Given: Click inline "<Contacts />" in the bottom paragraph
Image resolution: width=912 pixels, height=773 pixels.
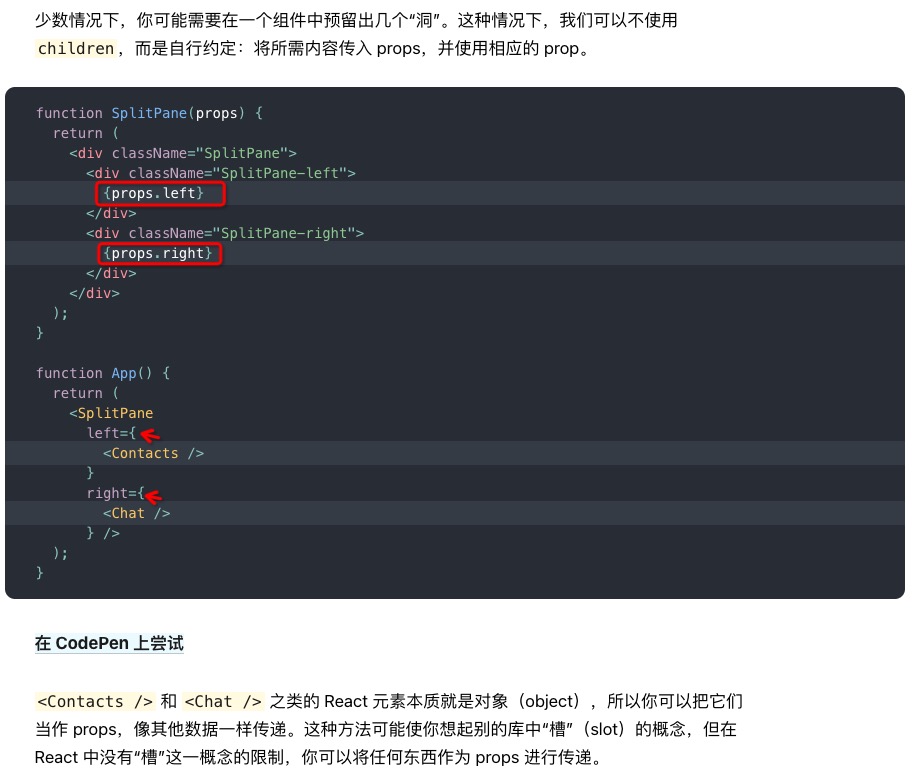Looking at the screenshot, I should (x=95, y=701).
